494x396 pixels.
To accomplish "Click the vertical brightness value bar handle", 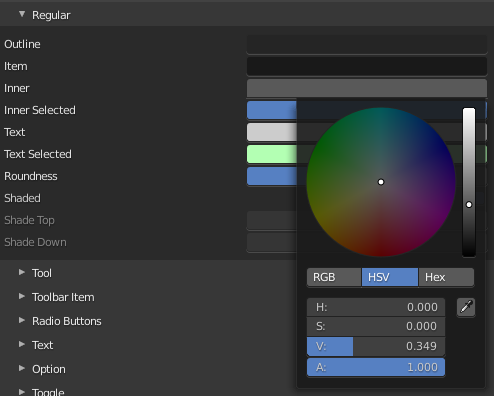I will tap(469, 205).
